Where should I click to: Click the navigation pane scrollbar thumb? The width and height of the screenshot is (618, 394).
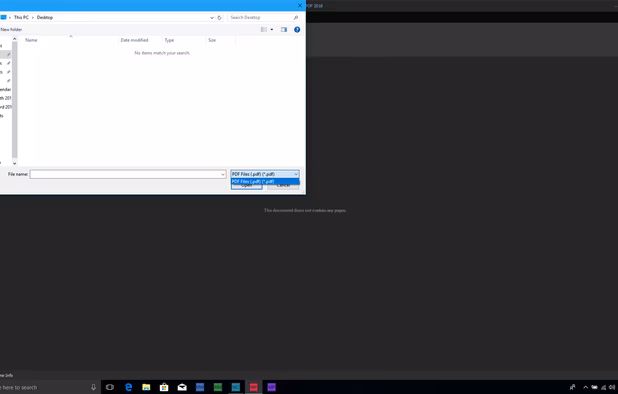coord(14,100)
